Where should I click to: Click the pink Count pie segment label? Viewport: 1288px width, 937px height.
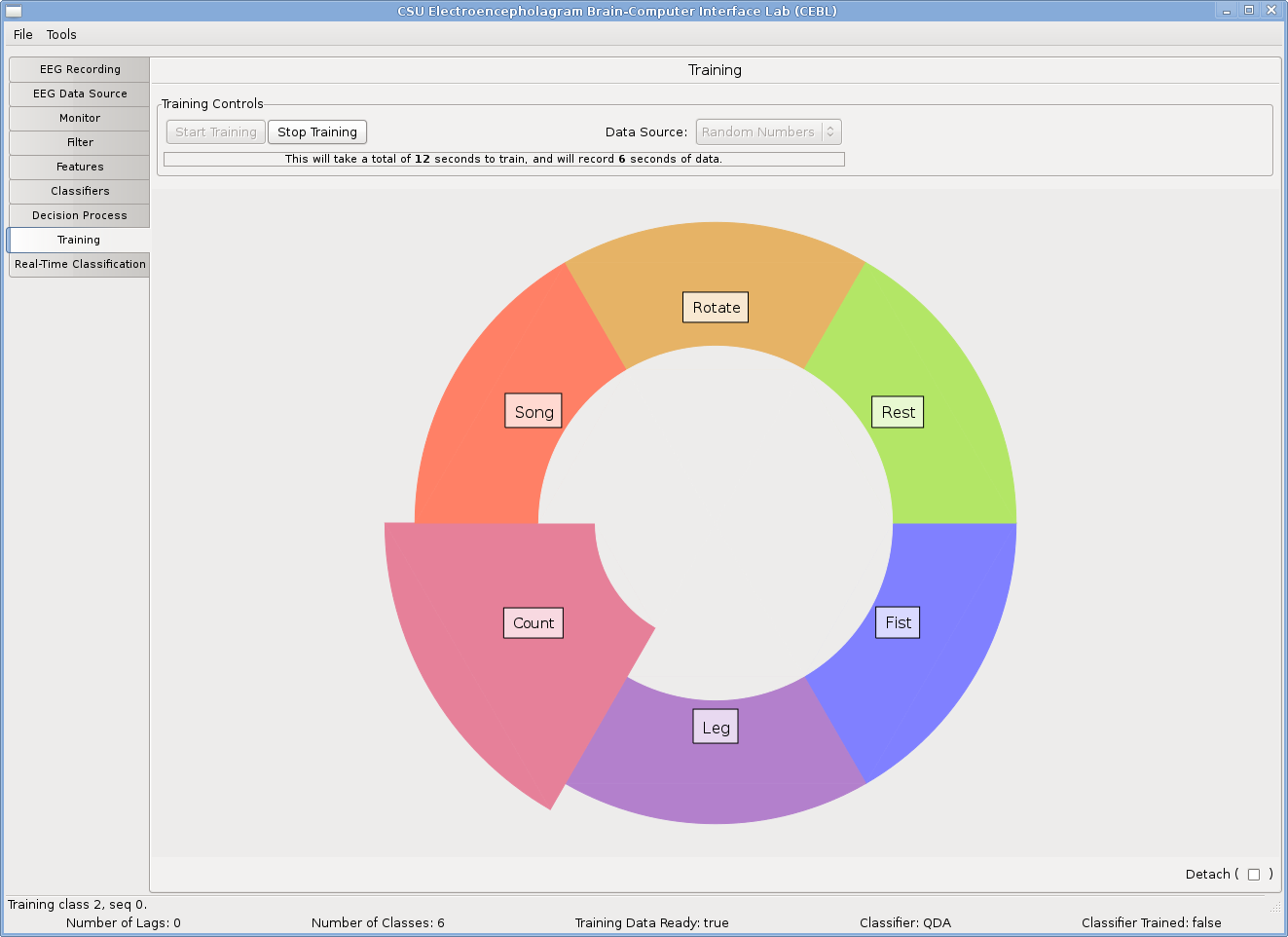tap(534, 623)
